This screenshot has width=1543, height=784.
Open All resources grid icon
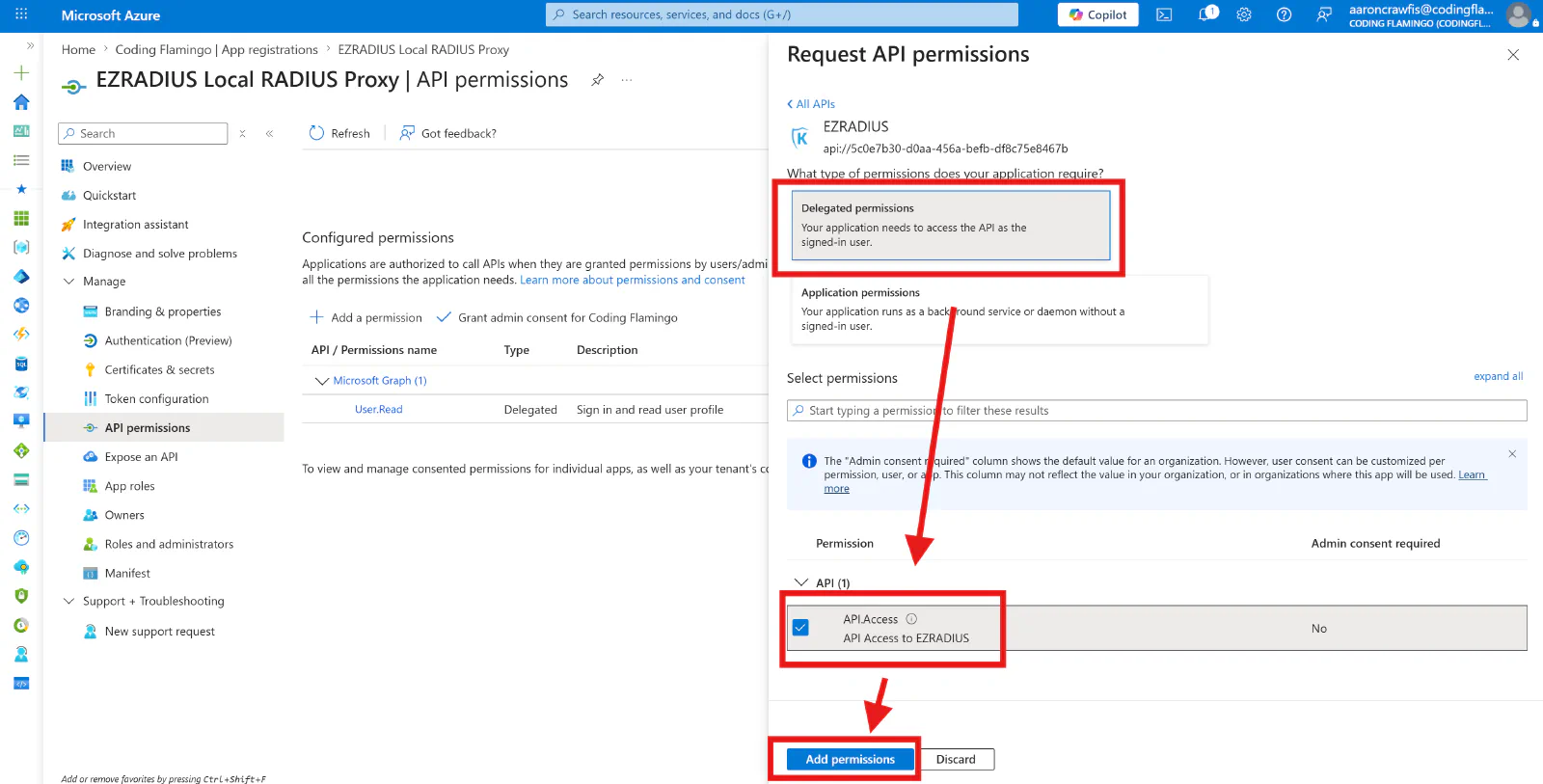[x=21, y=218]
